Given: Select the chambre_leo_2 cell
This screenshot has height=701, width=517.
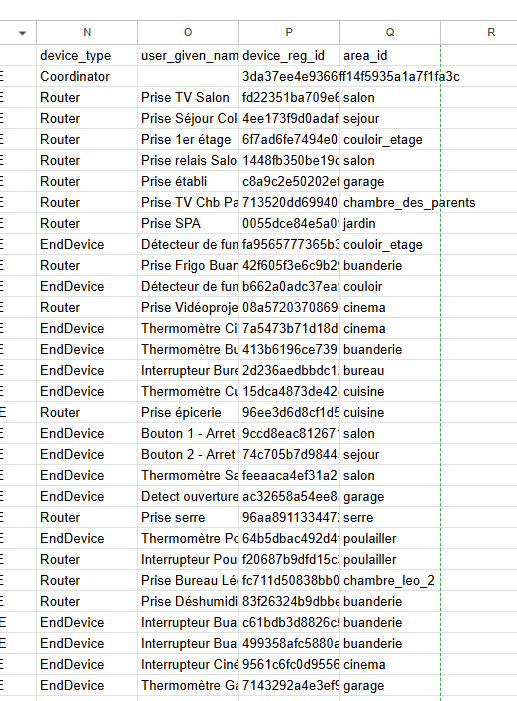Looking at the screenshot, I should coord(390,580).
